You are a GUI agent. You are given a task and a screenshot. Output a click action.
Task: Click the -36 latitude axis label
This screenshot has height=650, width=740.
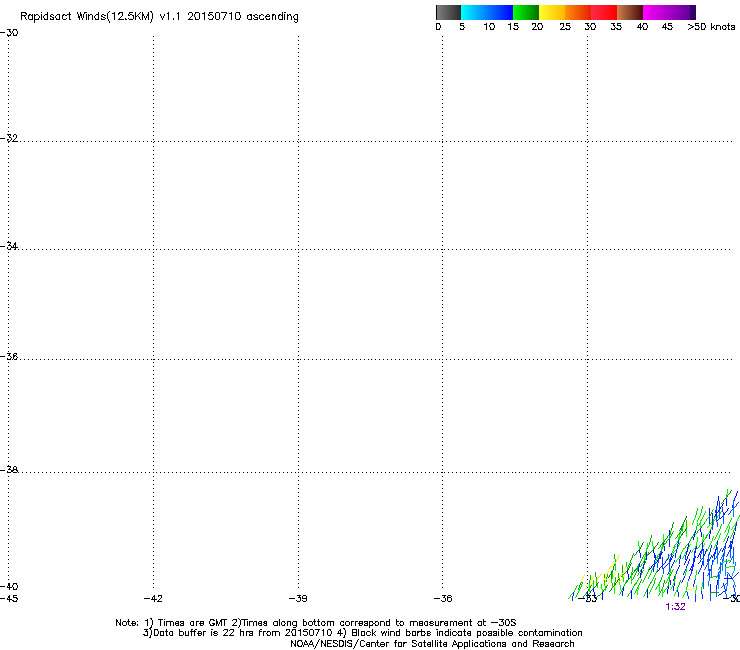(x=9, y=356)
